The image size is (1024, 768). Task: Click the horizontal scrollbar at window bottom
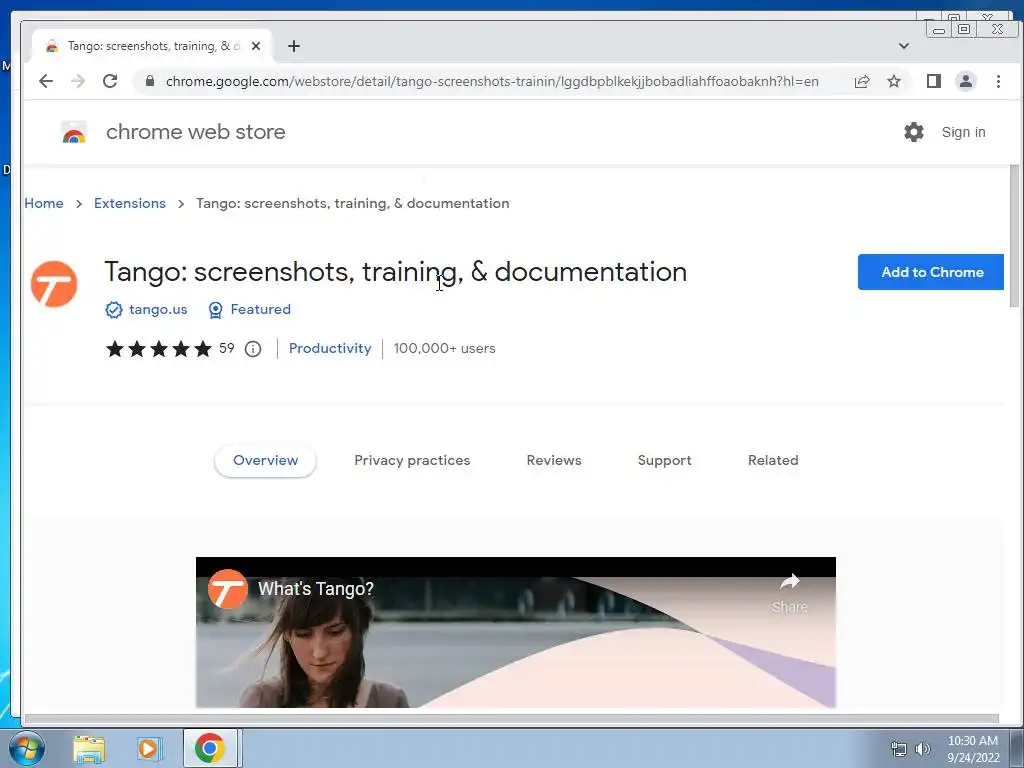pos(511,719)
